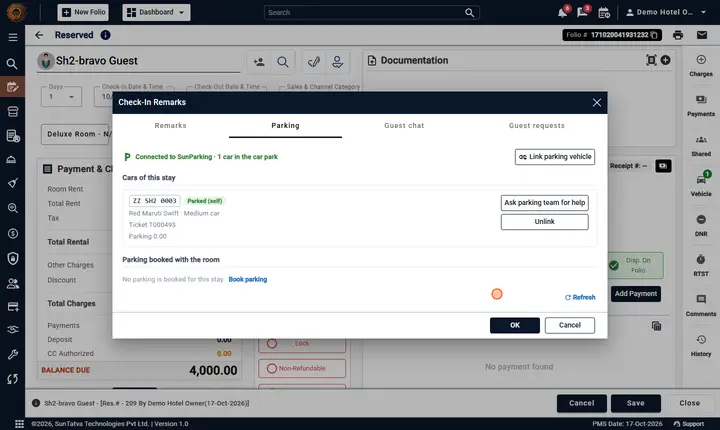Refresh the parking information
The height and width of the screenshot is (430, 720).
point(580,297)
